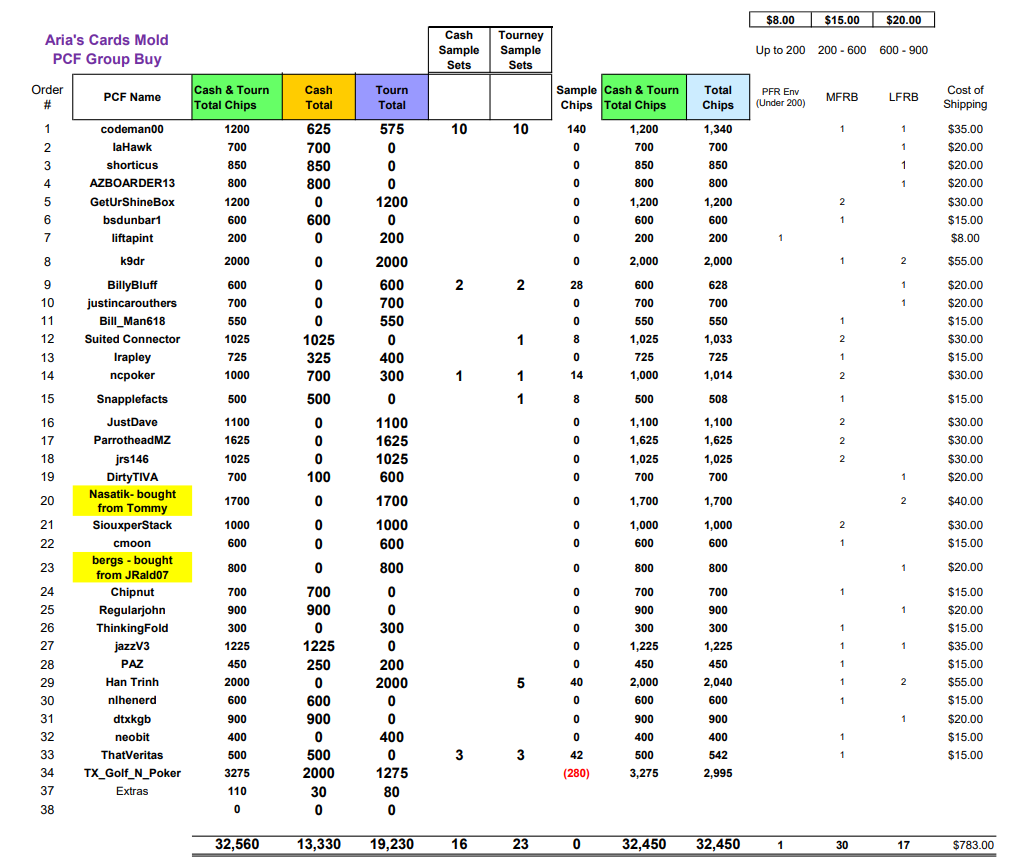Select the $8.00 shipping price cell
1013x868 pixels.
(780, 20)
